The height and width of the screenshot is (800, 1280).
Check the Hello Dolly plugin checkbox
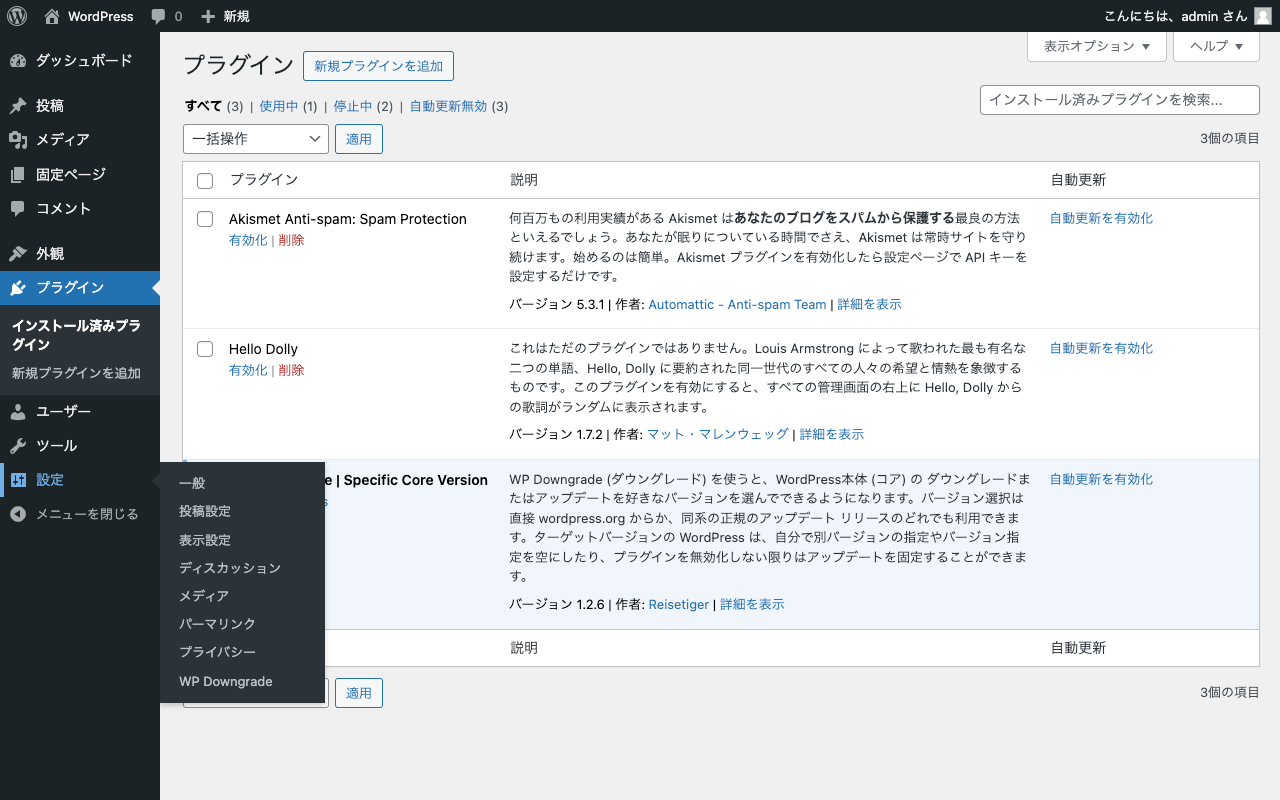[x=205, y=349]
